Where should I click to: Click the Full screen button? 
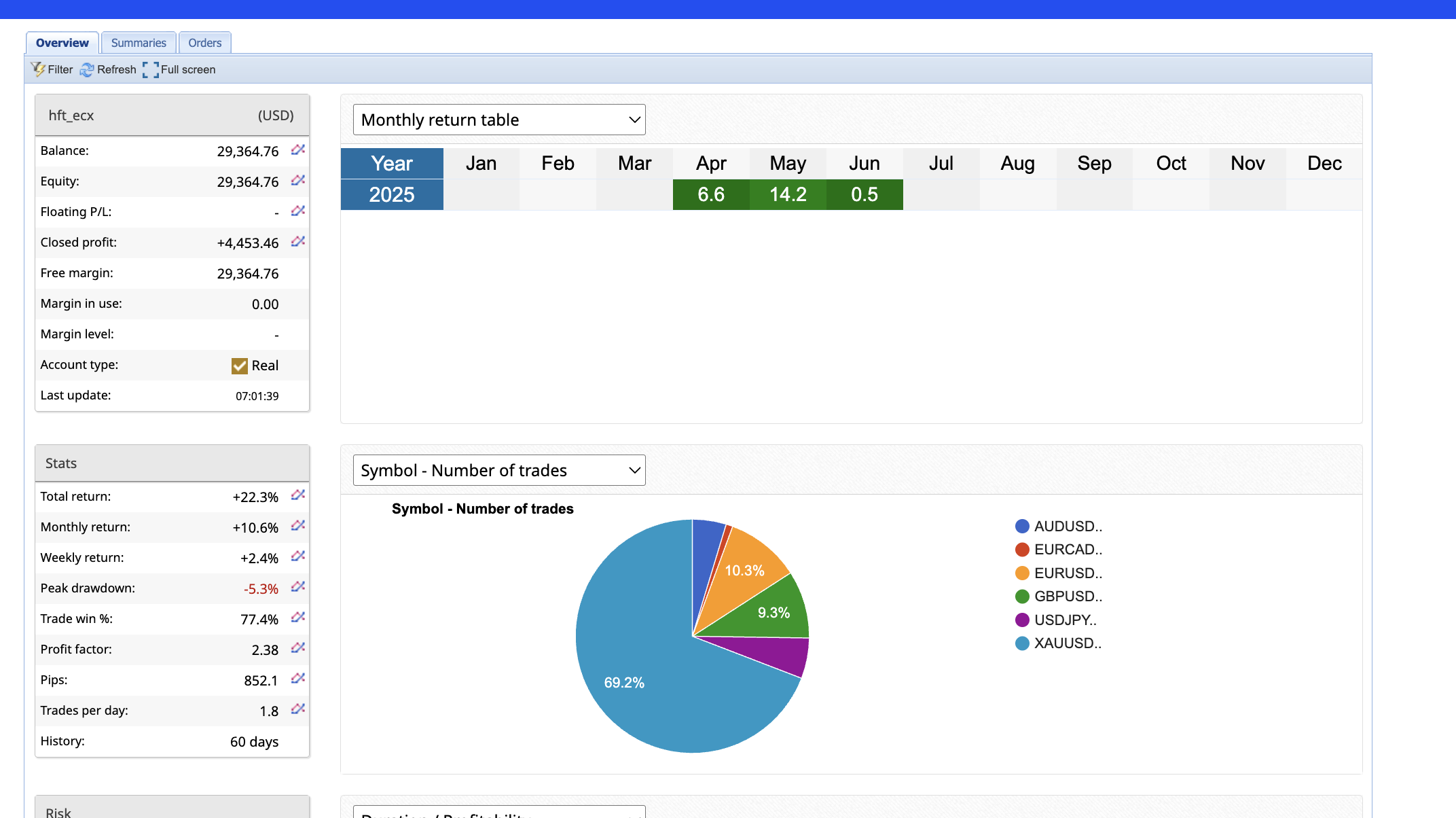(x=179, y=69)
